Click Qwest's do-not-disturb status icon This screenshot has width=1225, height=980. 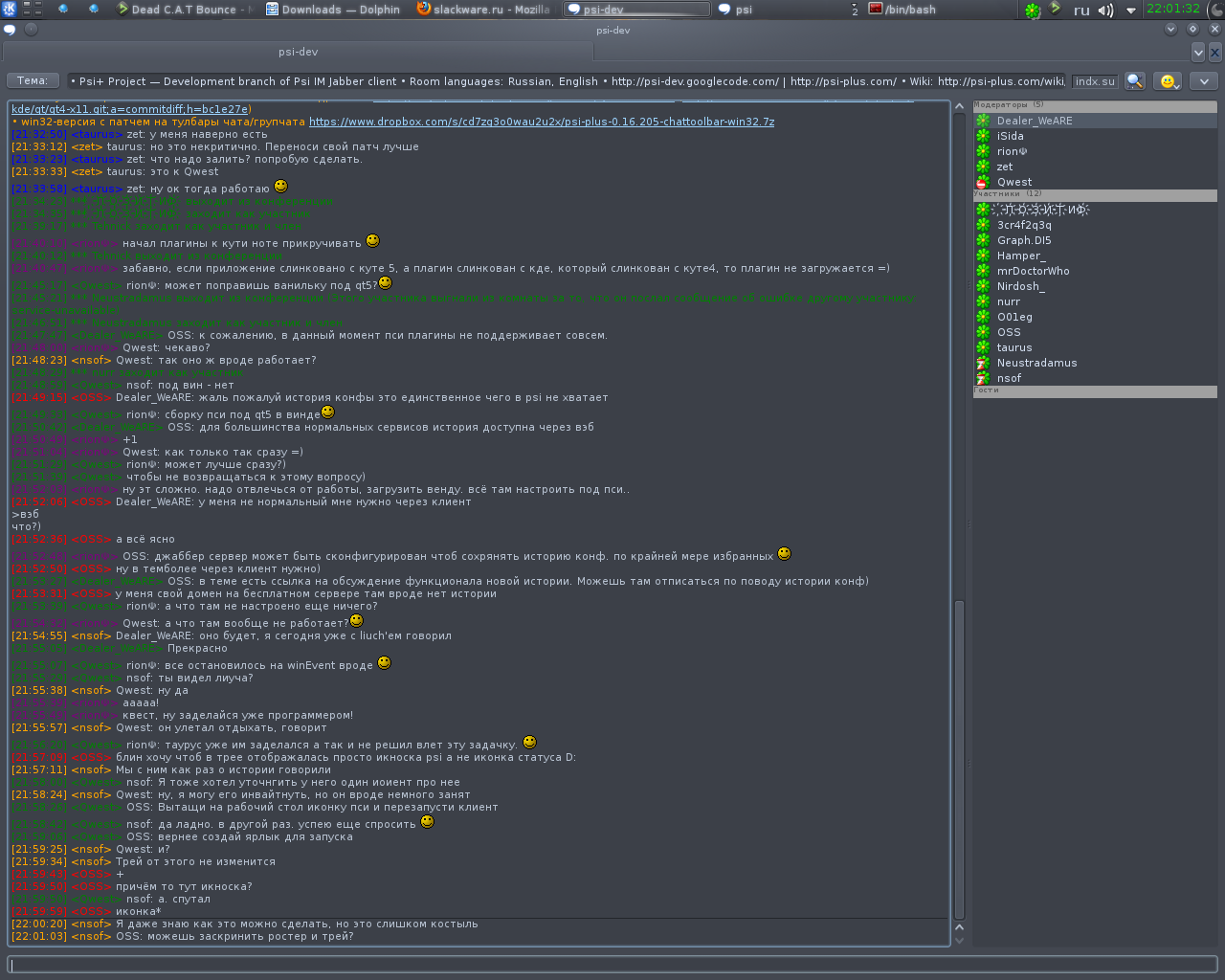pyautogui.click(x=982, y=182)
